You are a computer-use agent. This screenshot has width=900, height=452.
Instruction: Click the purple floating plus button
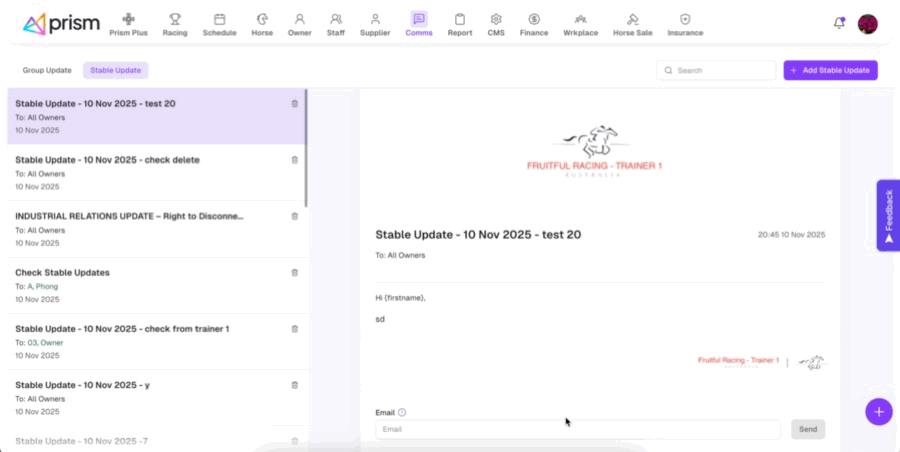(878, 411)
